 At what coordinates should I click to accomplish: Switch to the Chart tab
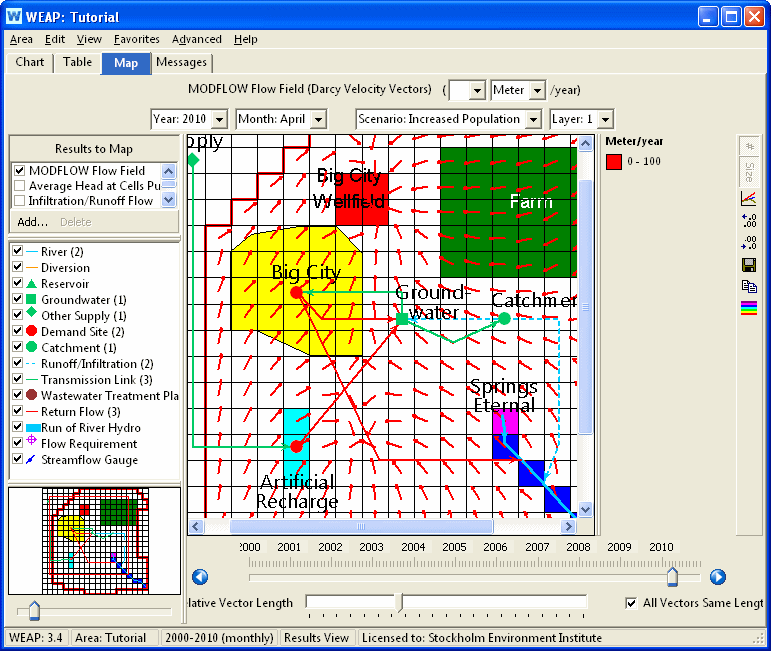[x=30, y=62]
